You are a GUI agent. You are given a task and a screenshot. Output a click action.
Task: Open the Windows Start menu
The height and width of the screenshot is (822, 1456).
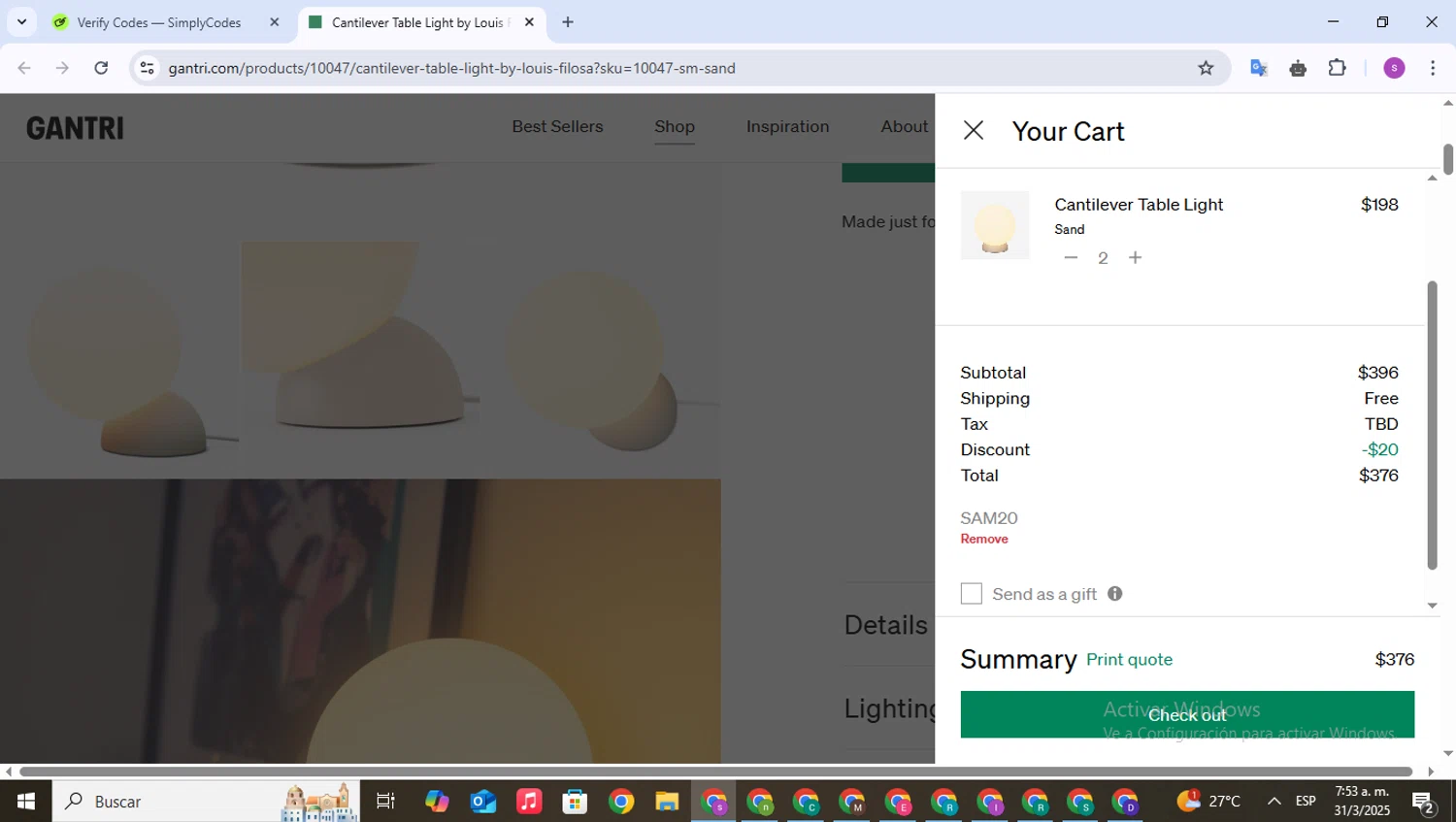pyautogui.click(x=26, y=801)
